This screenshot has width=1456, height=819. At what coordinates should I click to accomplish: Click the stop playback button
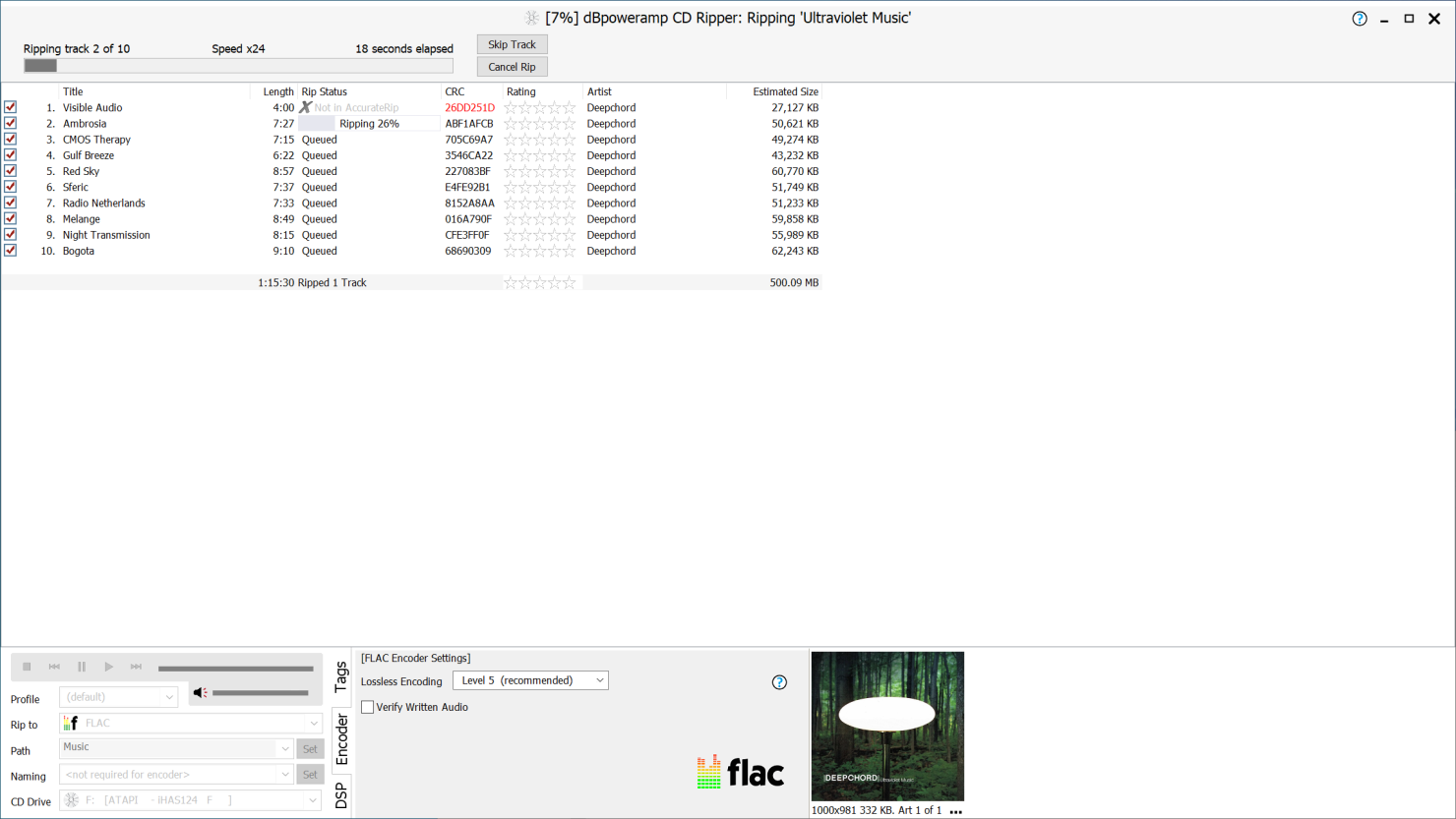(x=27, y=667)
